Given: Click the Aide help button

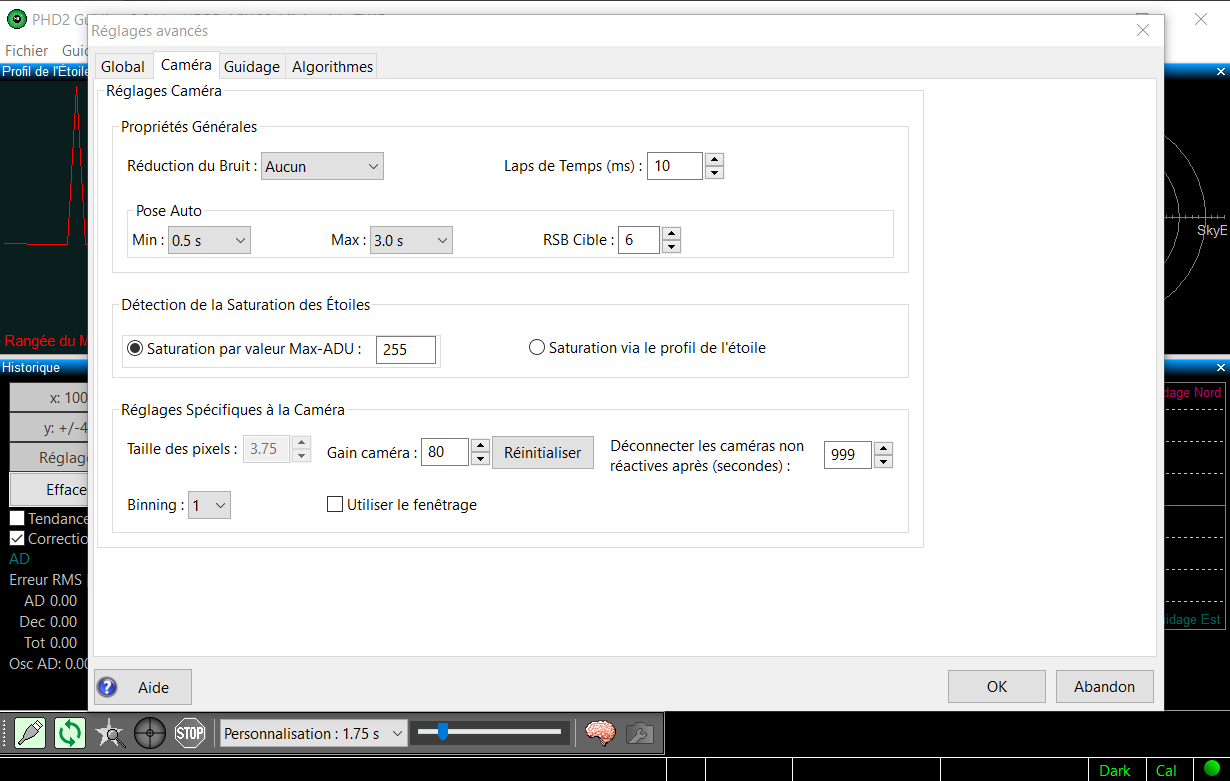Looking at the screenshot, I should pyautogui.click(x=142, y=687).
